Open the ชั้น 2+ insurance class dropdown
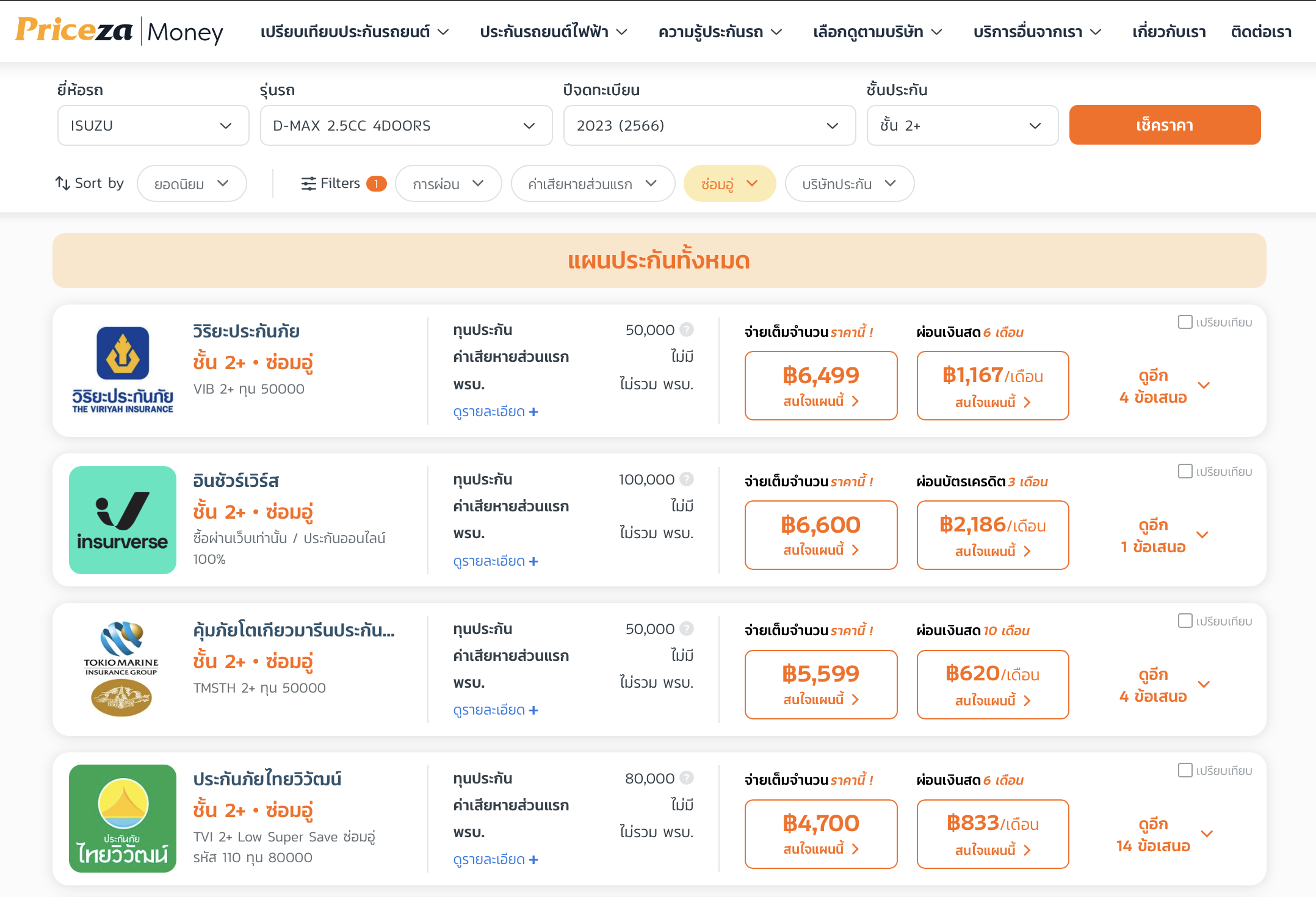1316x897 pixels. pos(962,125)
